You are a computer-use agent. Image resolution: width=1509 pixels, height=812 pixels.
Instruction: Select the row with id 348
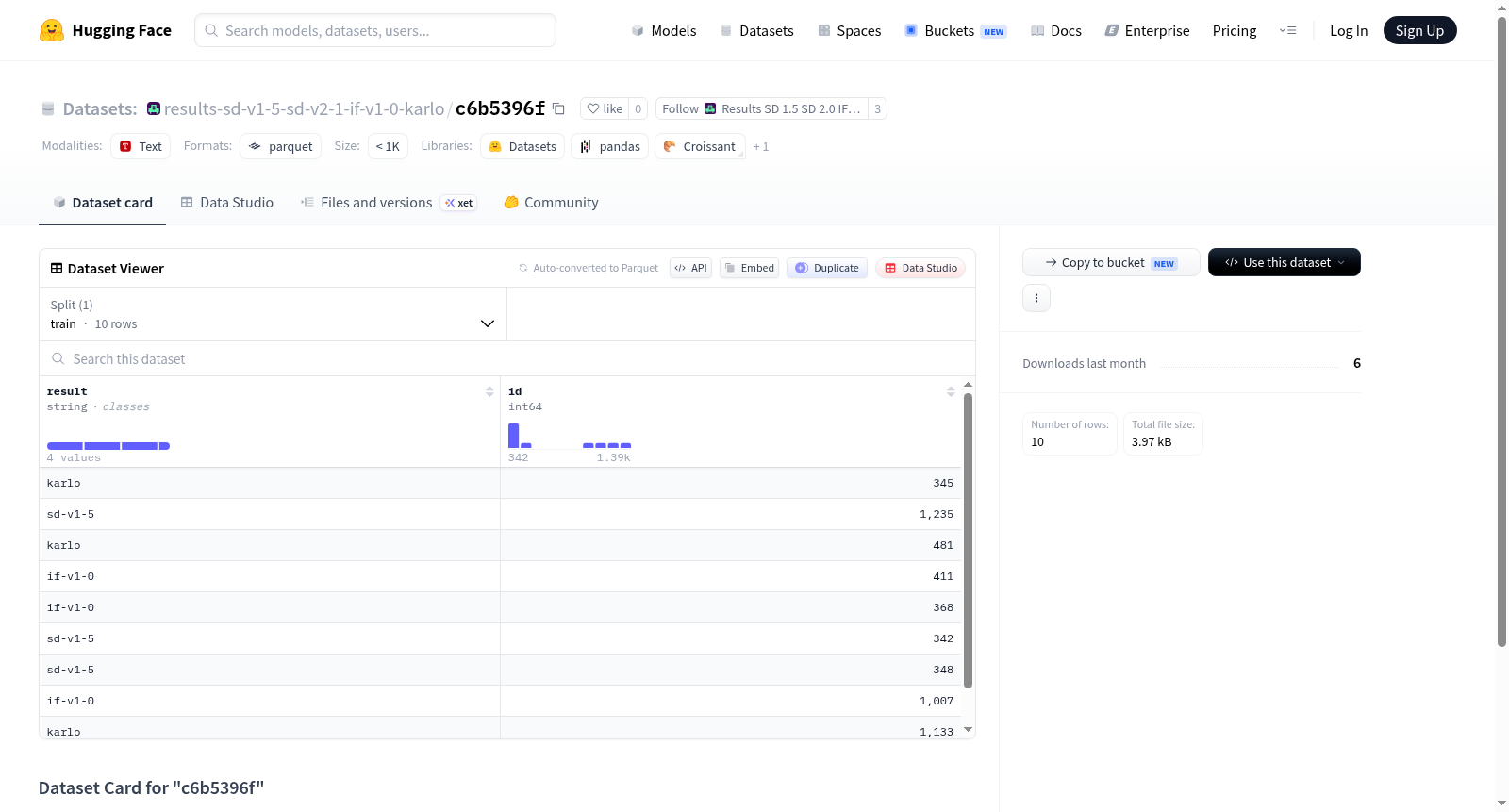pyautogui.click(x=500, y=670)
